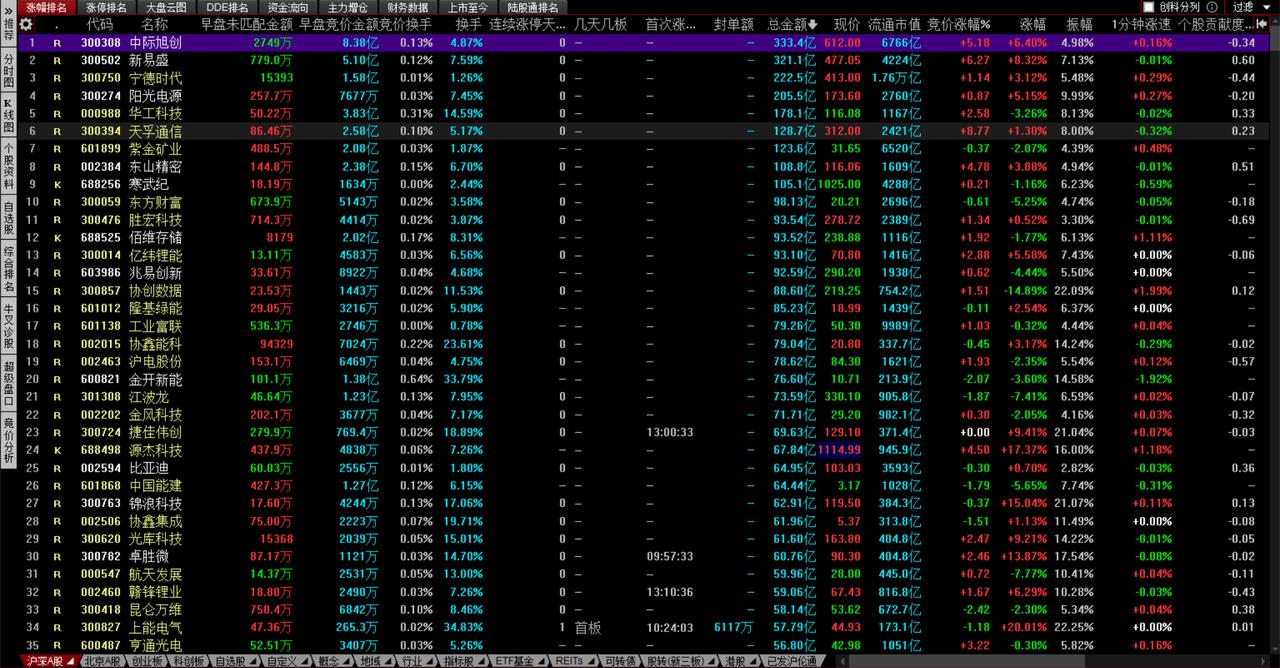Viewport: 1280px width, 668px height.
Task: Switch to the 创业板 bottom tab
Action: (x=146, y=661)
